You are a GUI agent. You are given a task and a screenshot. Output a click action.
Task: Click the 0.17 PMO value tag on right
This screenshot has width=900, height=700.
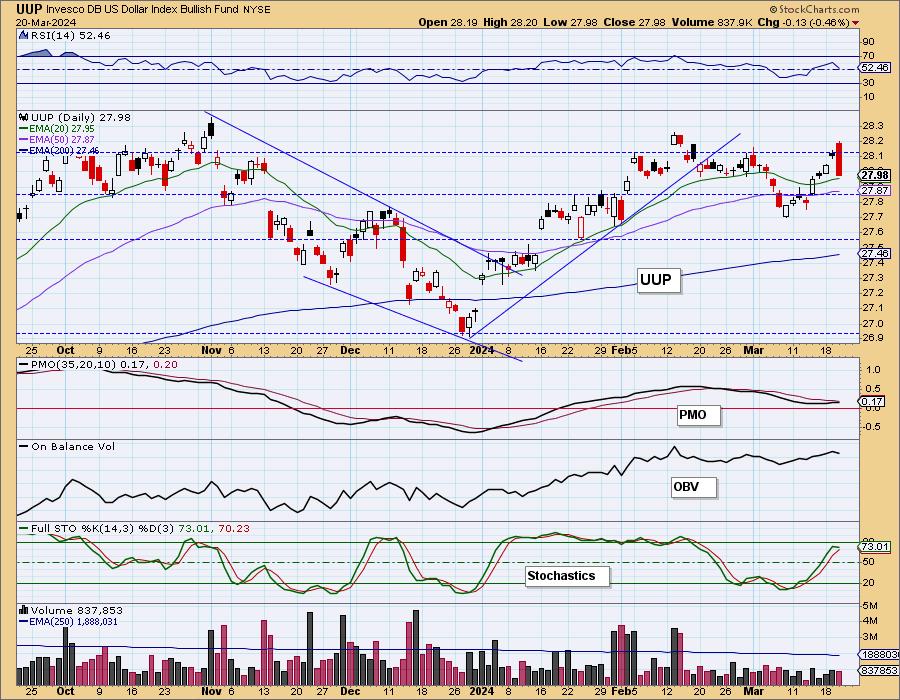coord(872,402)
